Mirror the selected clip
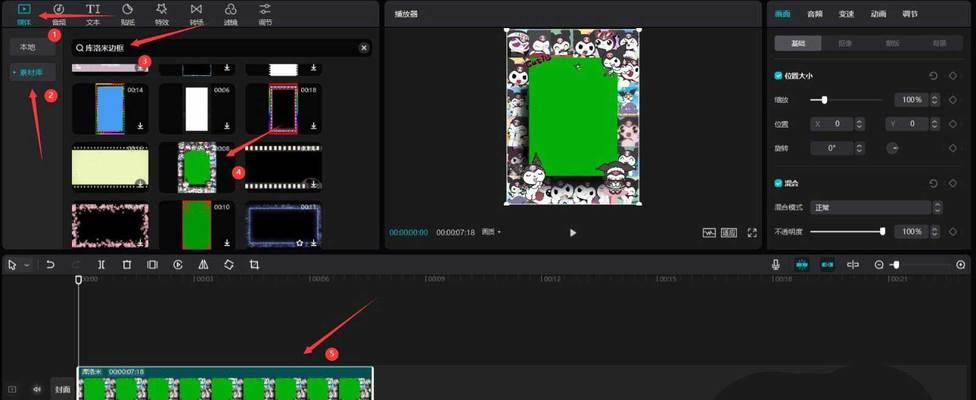 pos(203,265)
